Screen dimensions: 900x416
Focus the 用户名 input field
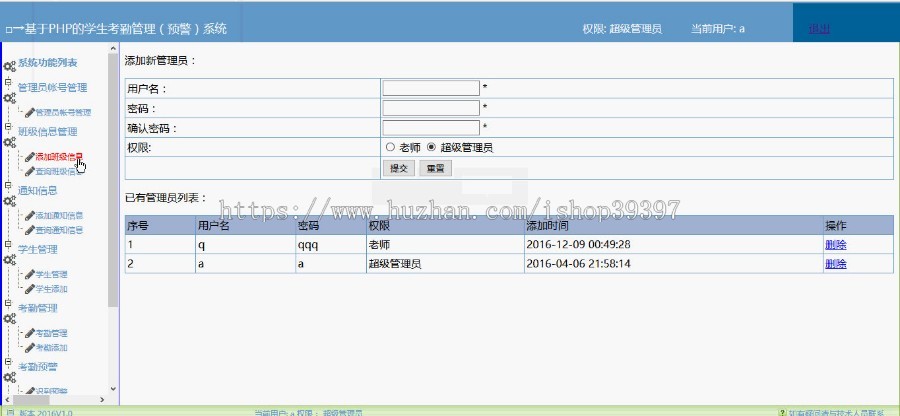click(x=431, y=88)
